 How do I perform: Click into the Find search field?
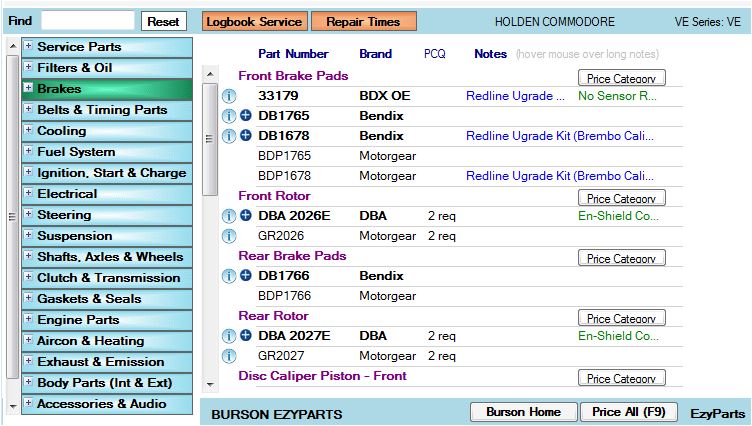tap(88, 21)
